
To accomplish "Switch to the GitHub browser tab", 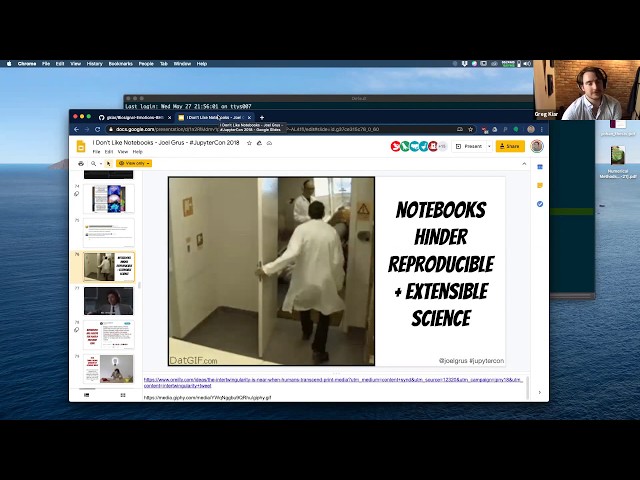I will [x=135, y=118].
